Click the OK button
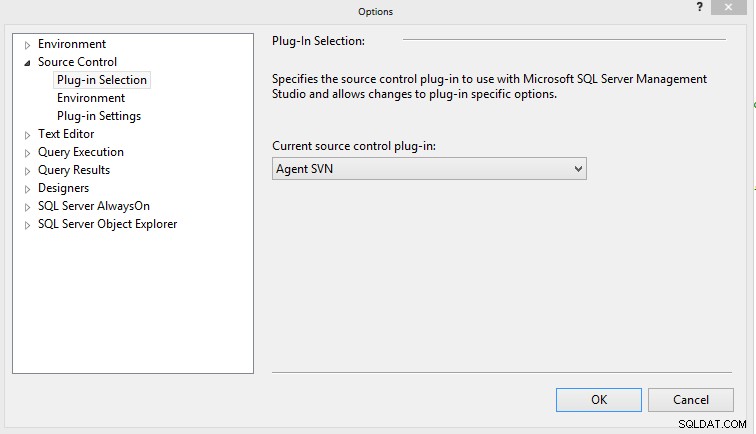The image size is (756, 434). [599, 400]
